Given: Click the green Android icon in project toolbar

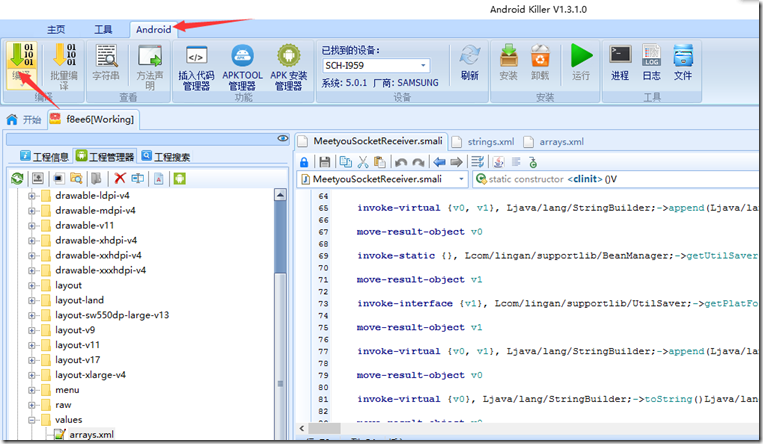Looking at the screenshot, I should click(180, 179).
